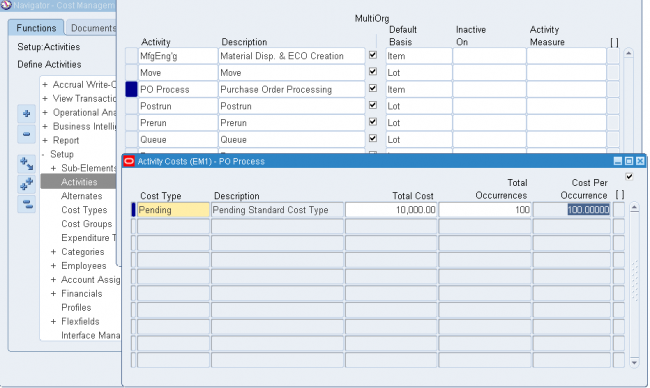The height and width of the screenshot is (388, 650).
Task: Expand the Categories tree node
Action: pos(53,252)
